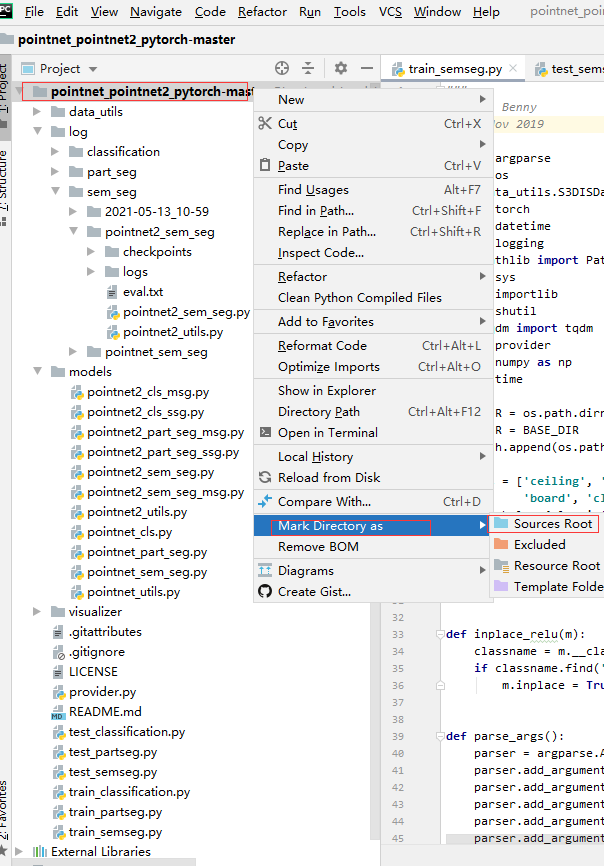Viewport: 604px width, 866px height.
Task: Select the LICENSE file
Action: (x=93, y=672)
